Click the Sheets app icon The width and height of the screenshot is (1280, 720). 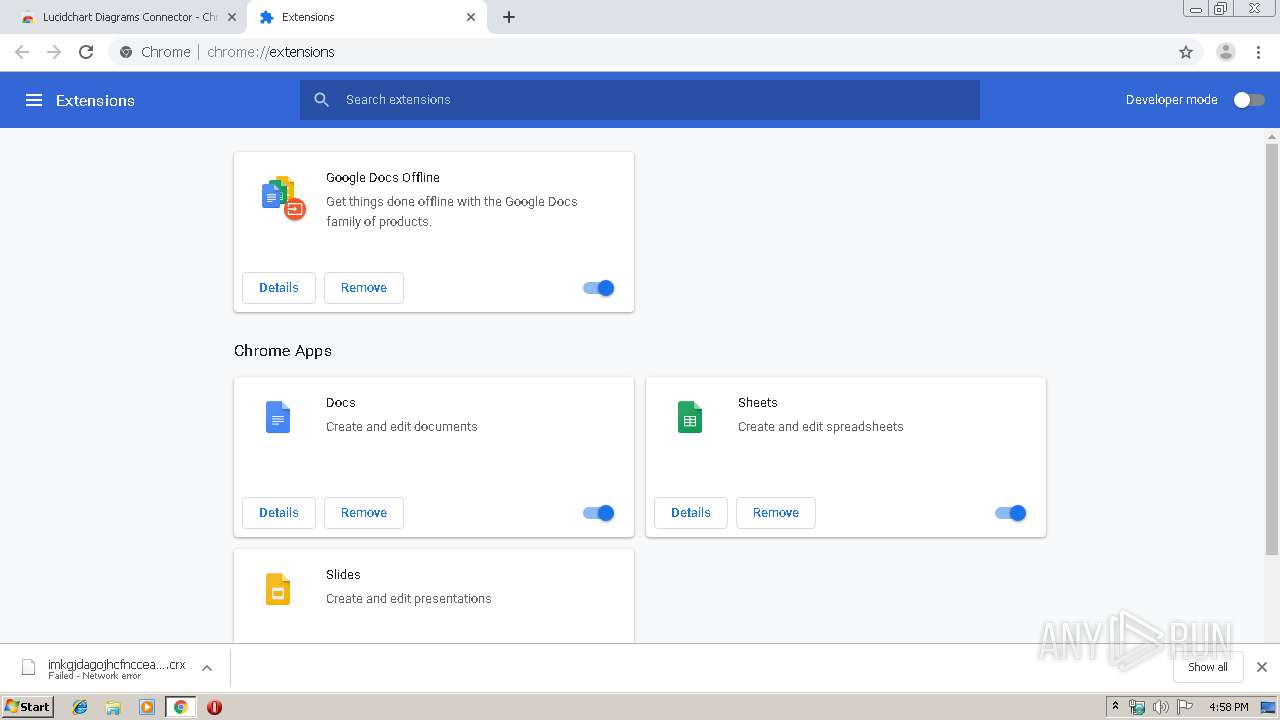tap(690, 417)
